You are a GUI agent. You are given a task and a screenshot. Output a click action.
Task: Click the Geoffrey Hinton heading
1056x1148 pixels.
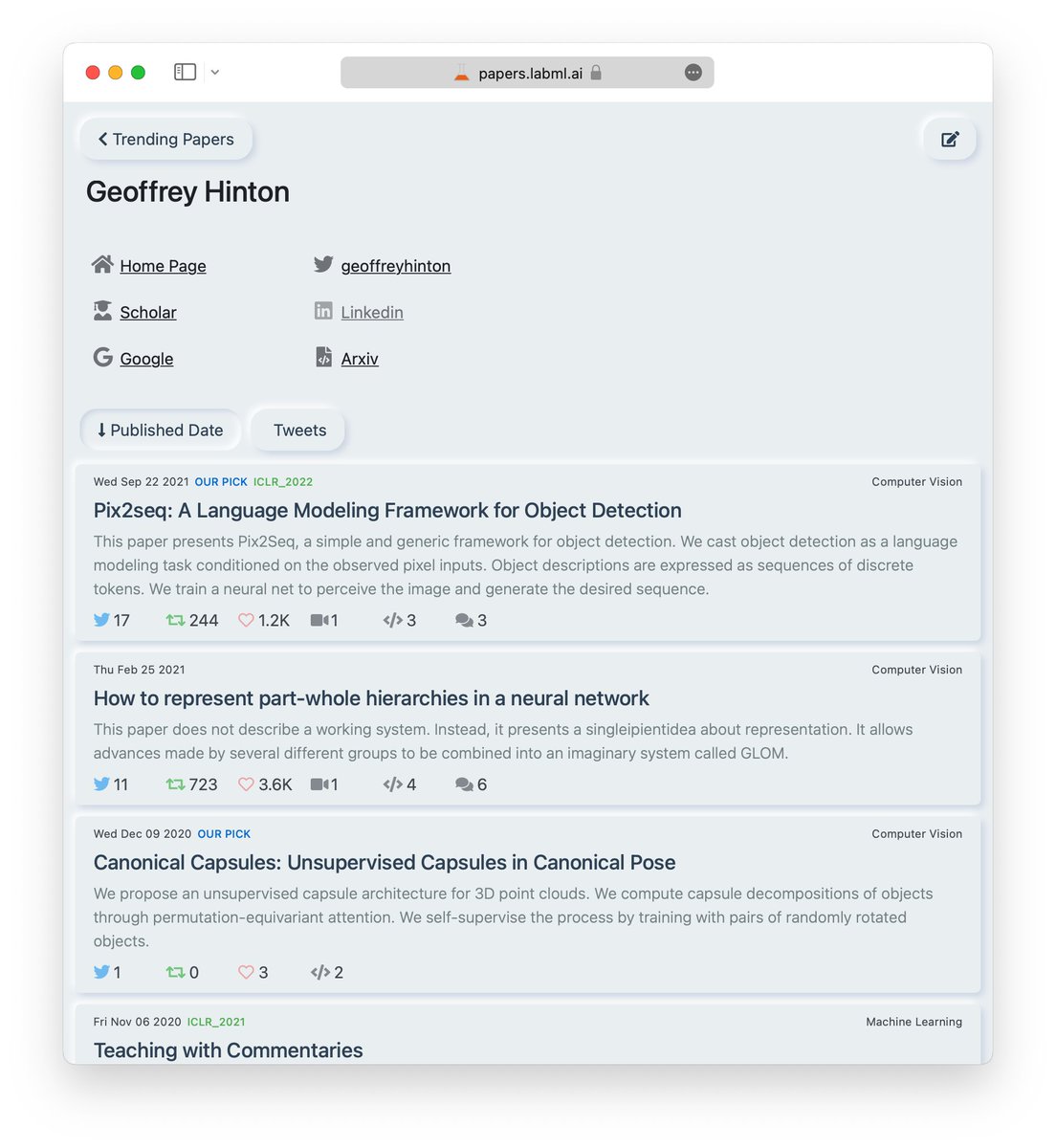[187, 191]
